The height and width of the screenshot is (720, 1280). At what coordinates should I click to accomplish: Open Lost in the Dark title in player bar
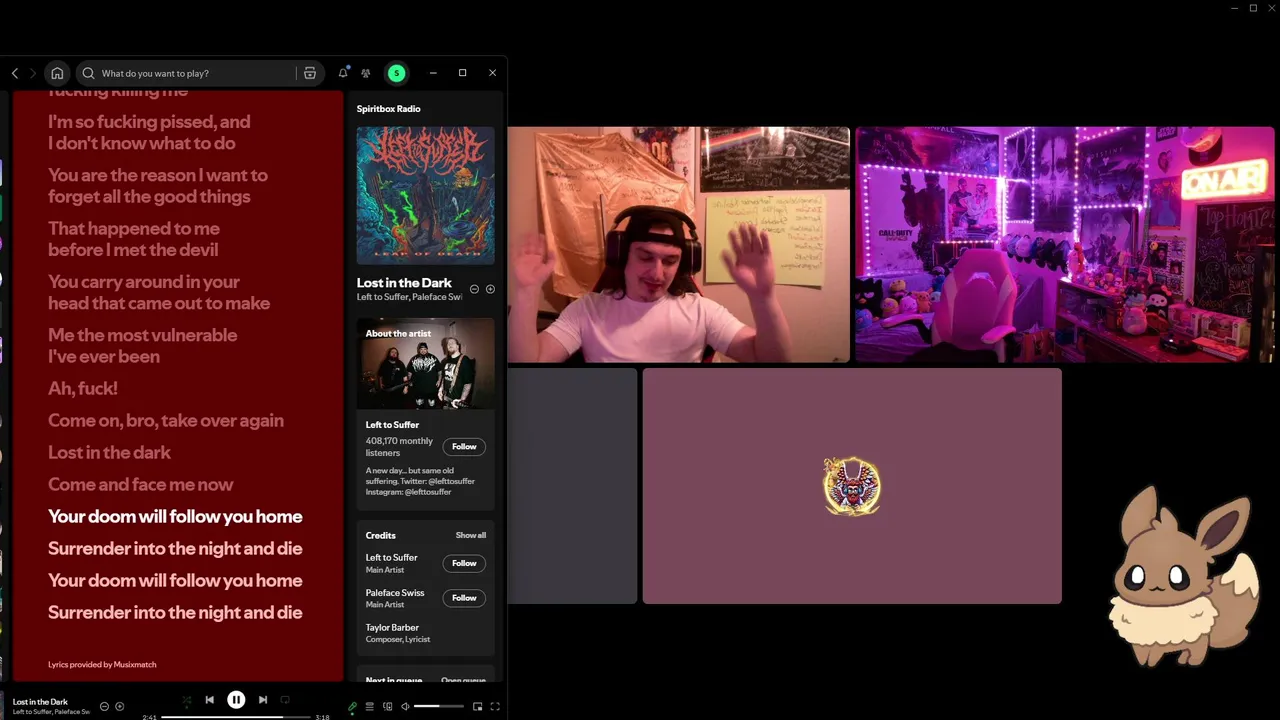click(x=40, y=702)
